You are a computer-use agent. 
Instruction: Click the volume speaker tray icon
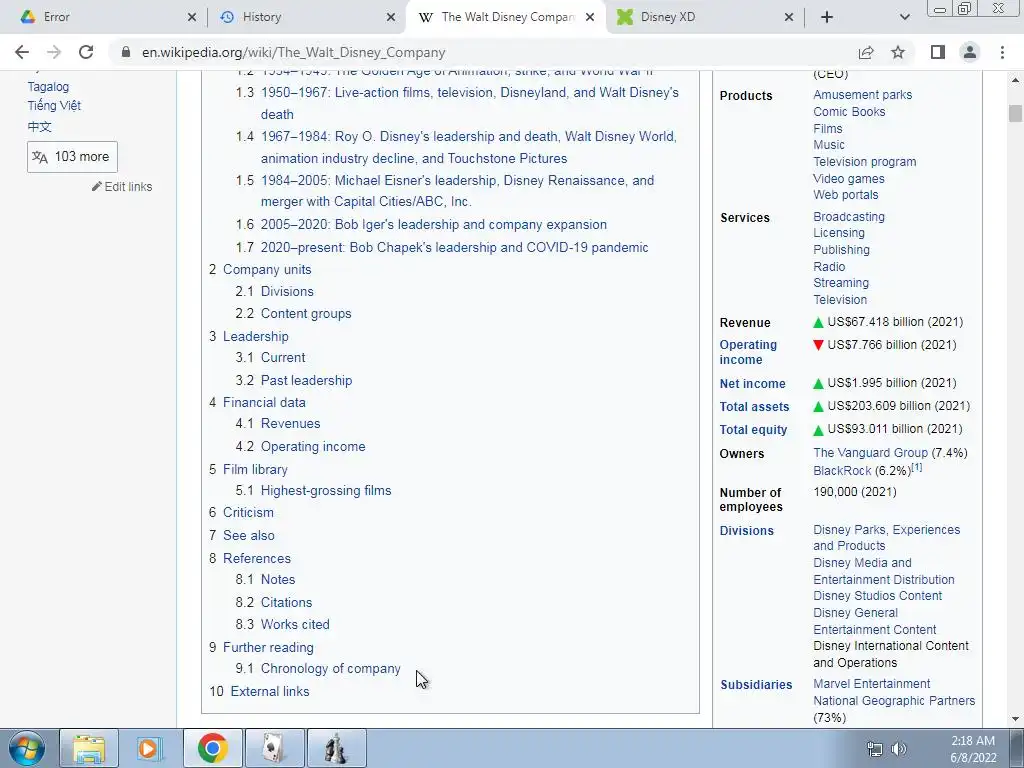(x=899, y=749)
